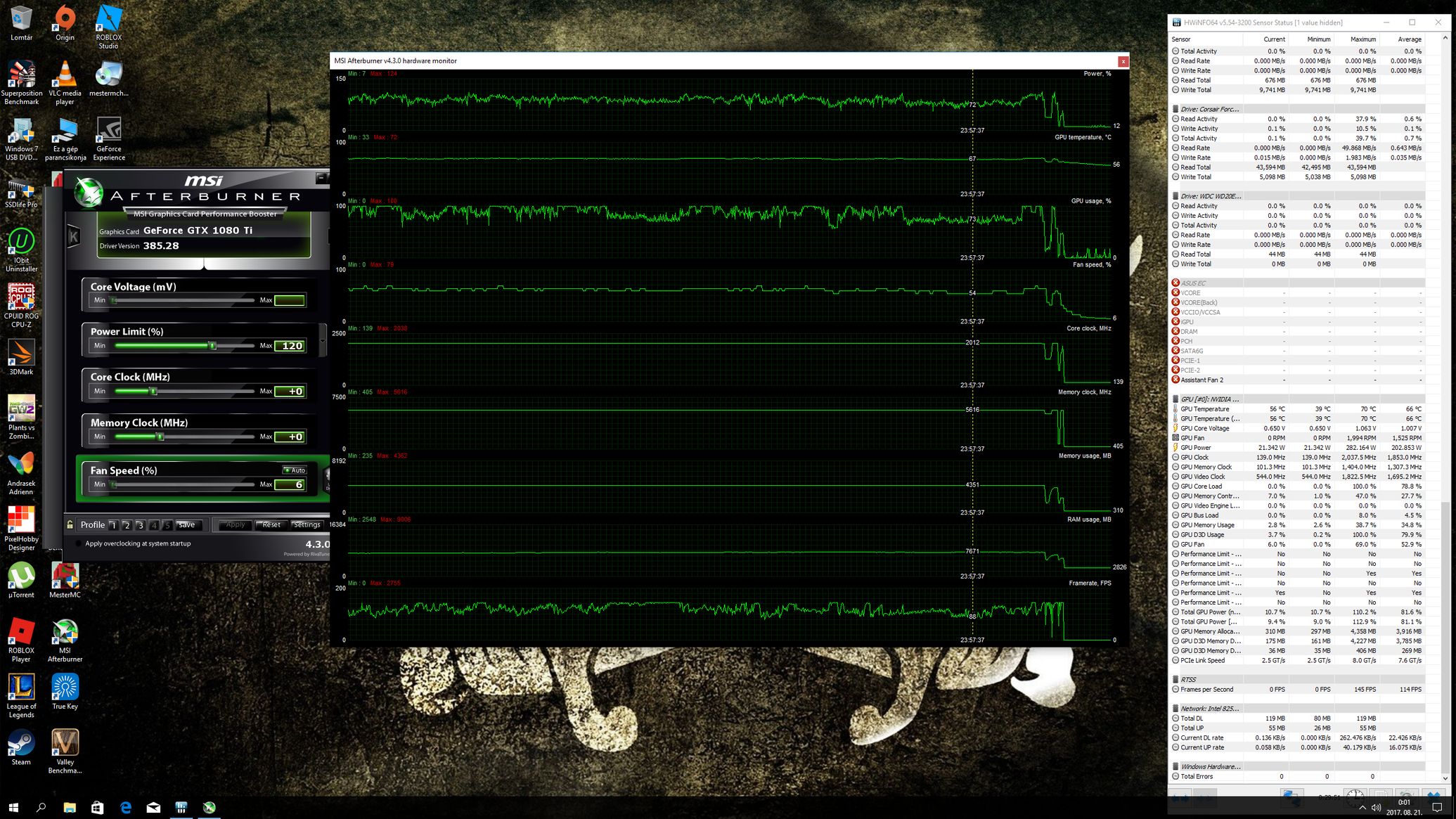Viewport: 1456px width, 819px height.
Task: Open VLC media player desktop icon
Action: (65, 82)
